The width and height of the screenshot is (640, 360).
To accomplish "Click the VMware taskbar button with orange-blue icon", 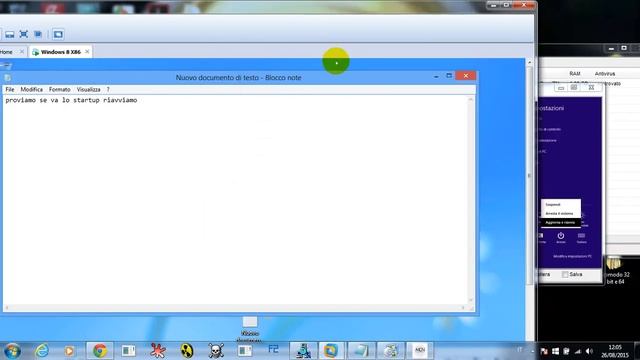I will [331, 351].
